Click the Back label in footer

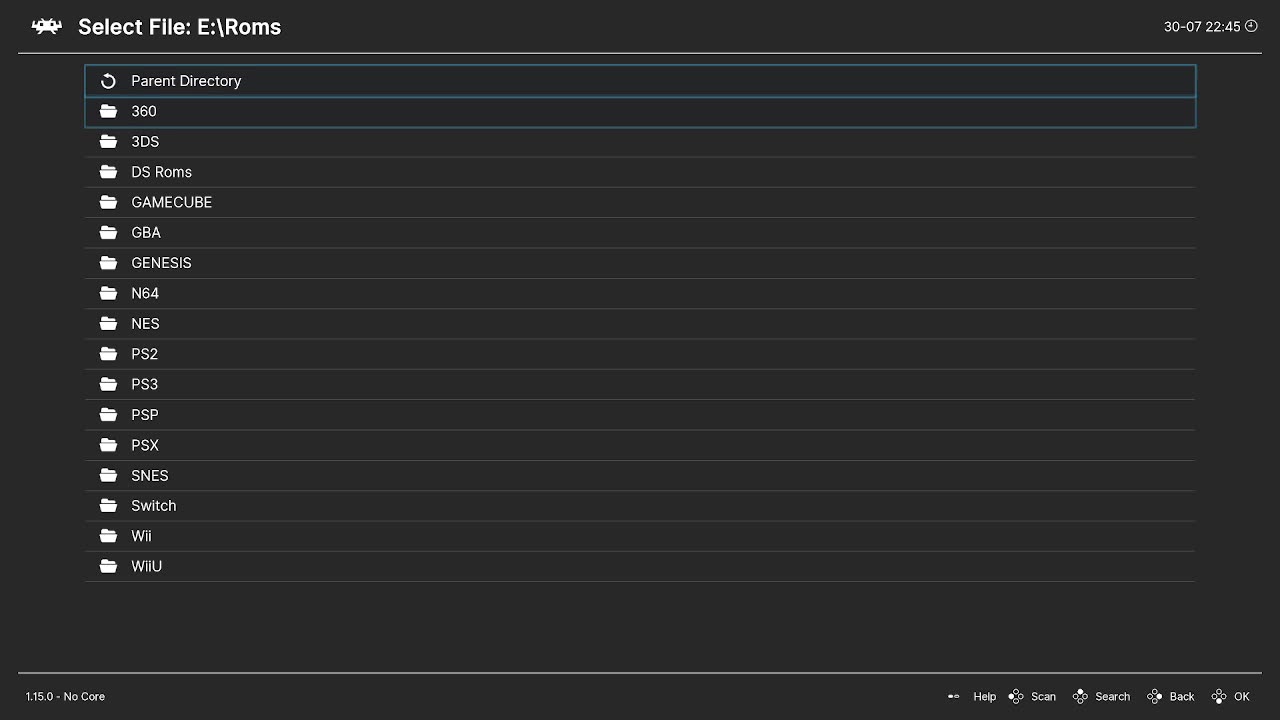(x=1182, y=697)
